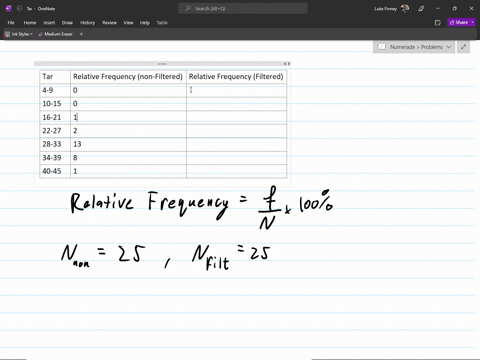Screen dimensions: 480x360
Task: Click the OneNote app logo icon
Action: point(9,9)
